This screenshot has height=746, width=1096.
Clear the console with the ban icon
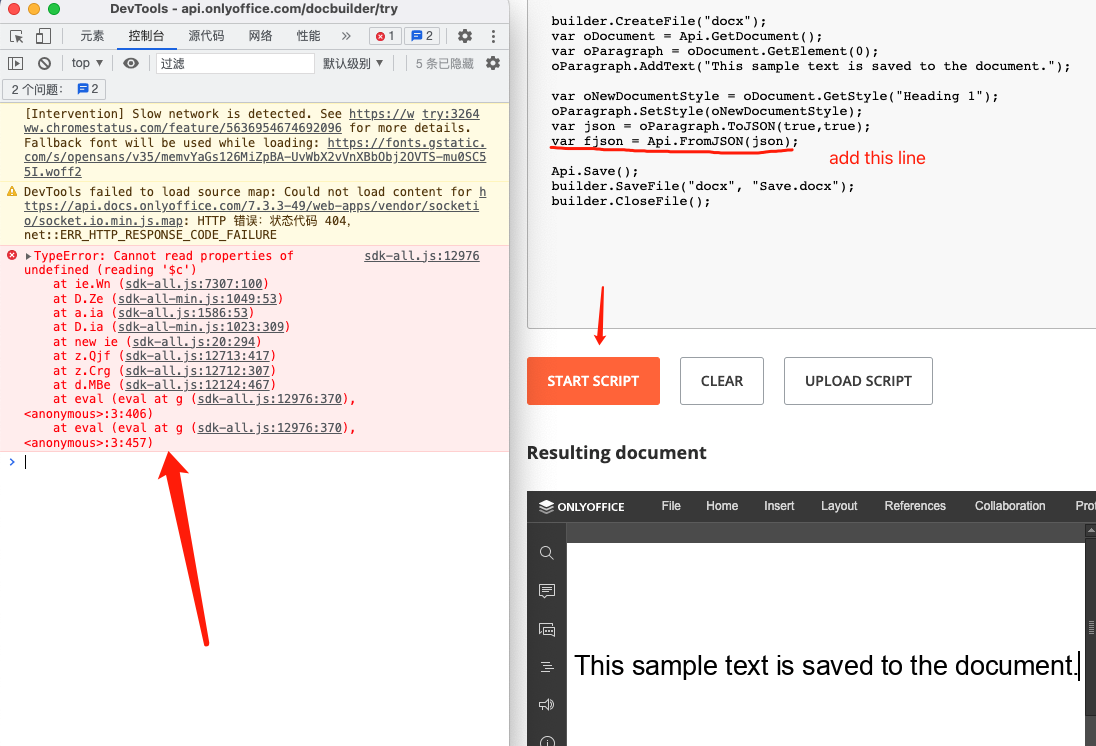[44, 64]
